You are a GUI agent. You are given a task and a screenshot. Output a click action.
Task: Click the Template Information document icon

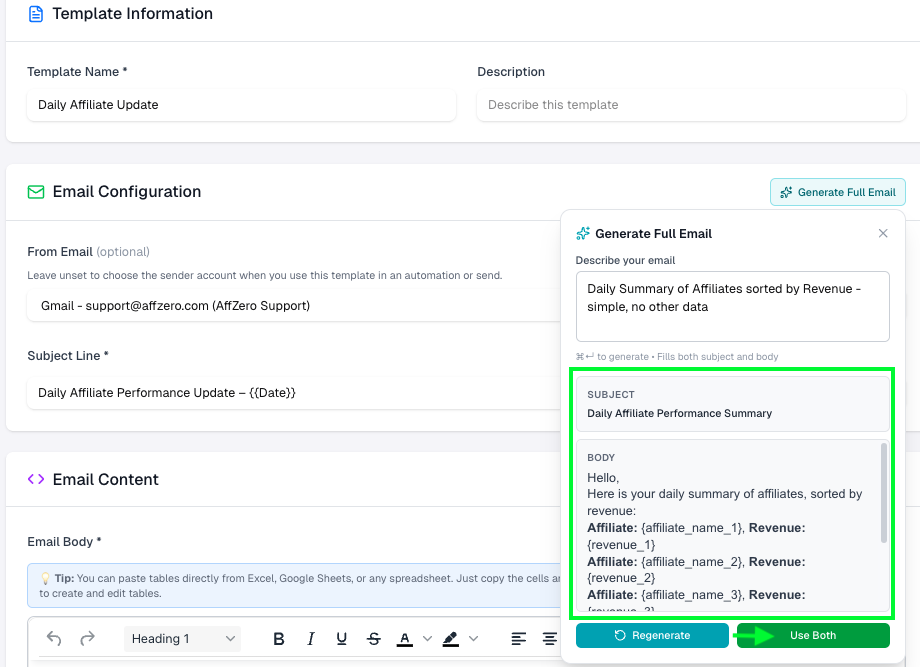36,14
